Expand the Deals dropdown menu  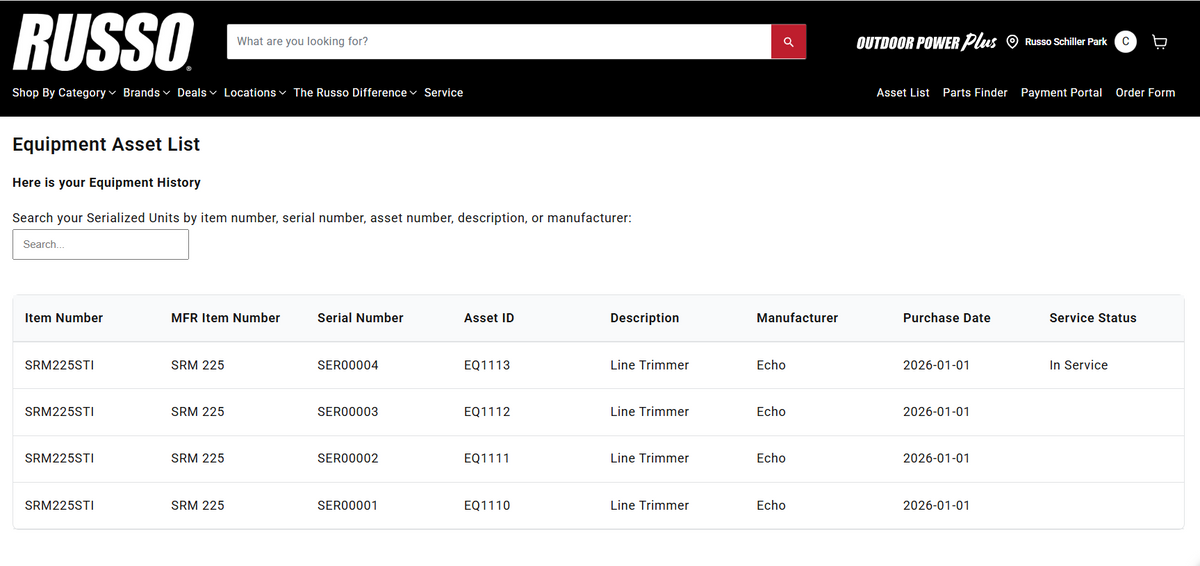coord(197,93)
